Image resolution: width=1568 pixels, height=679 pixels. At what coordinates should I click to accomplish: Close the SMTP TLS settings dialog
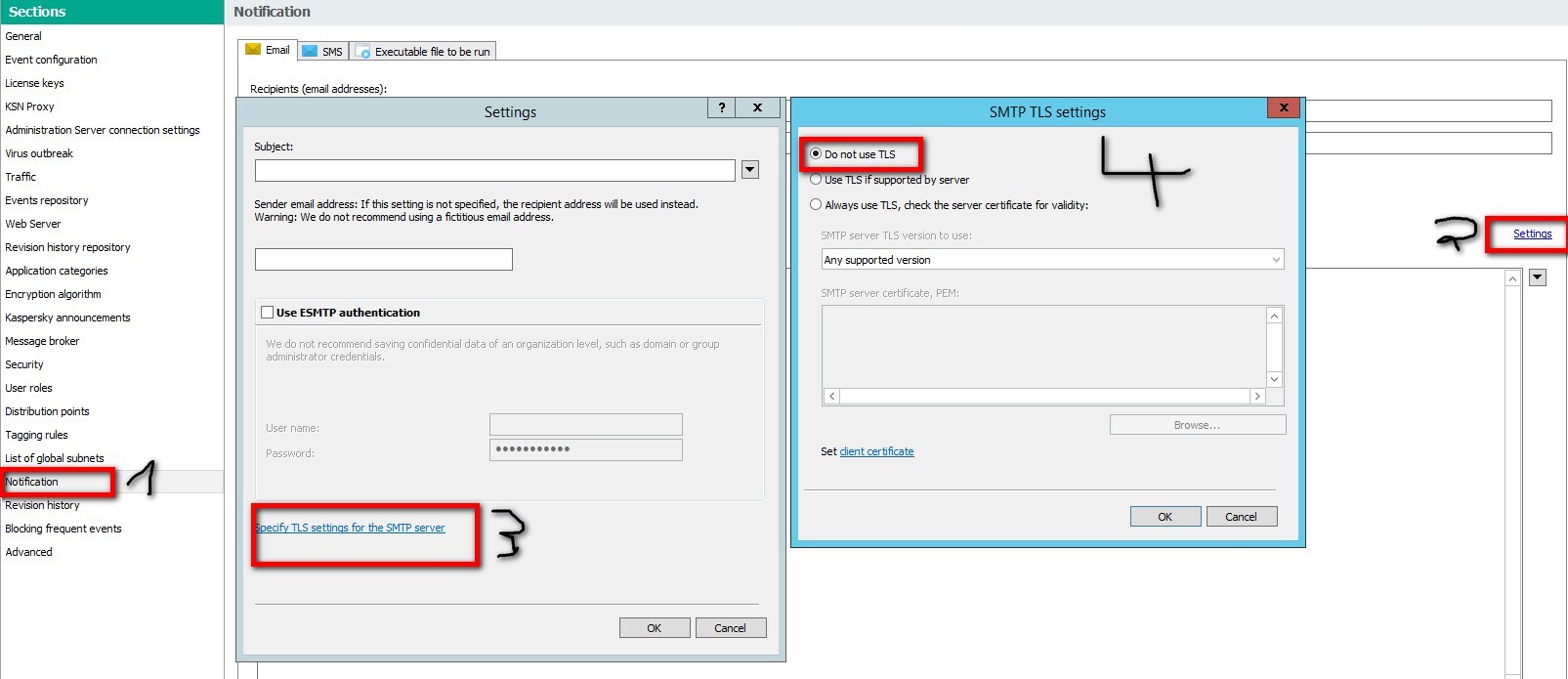[x=1284, y=107]
